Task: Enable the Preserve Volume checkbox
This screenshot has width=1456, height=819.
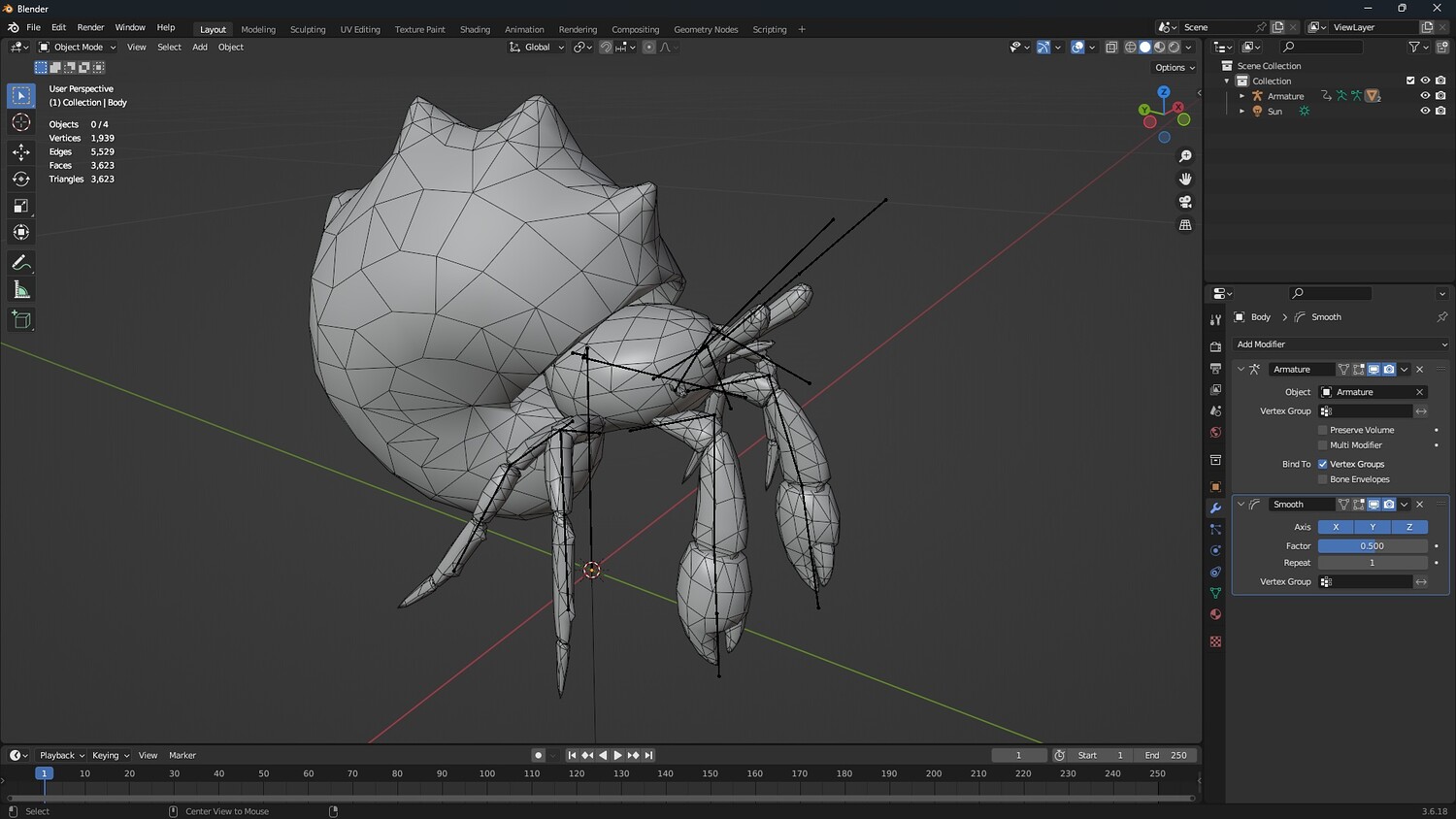Action: pos(1322,430)
